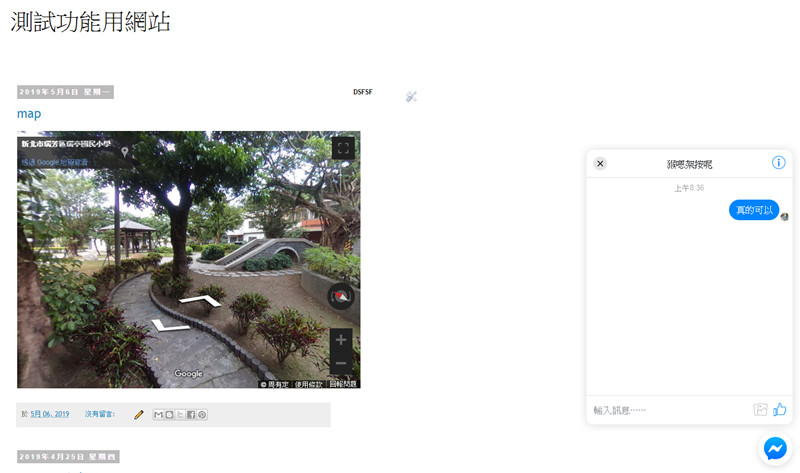Viewport: 800px width, 473px height.
Task: Attach an image in the chat box
Action: coord(760,409)
